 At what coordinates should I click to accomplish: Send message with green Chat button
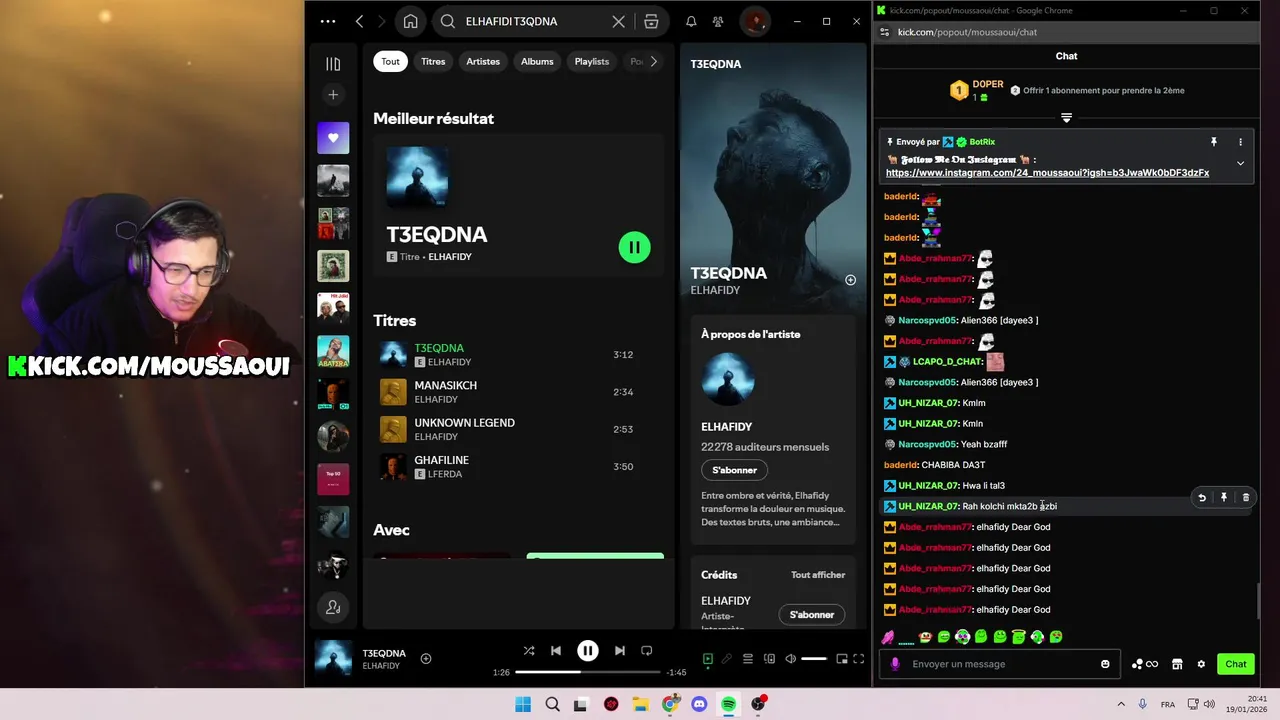(1236, 664)
